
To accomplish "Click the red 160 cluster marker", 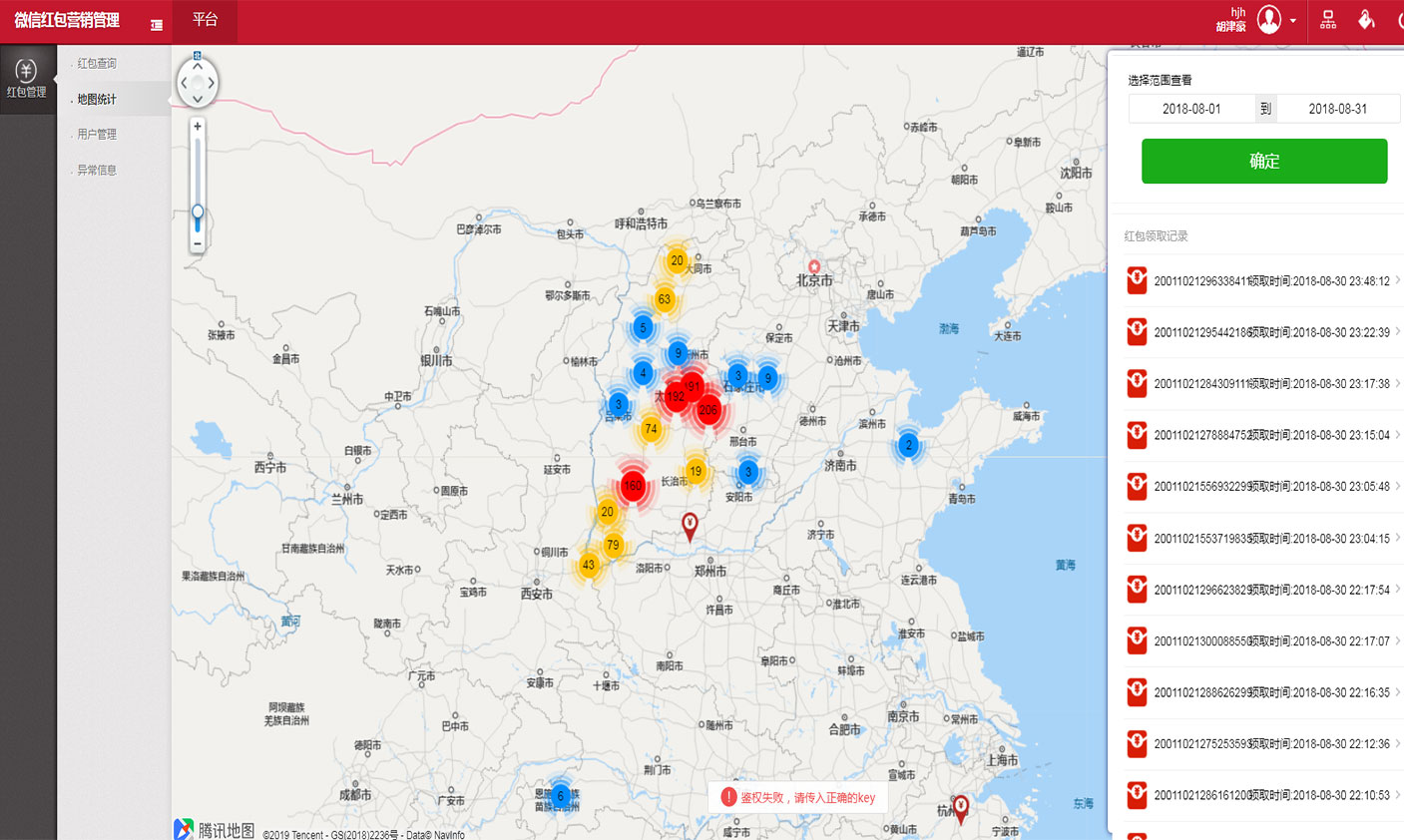I will coord(632,486).
